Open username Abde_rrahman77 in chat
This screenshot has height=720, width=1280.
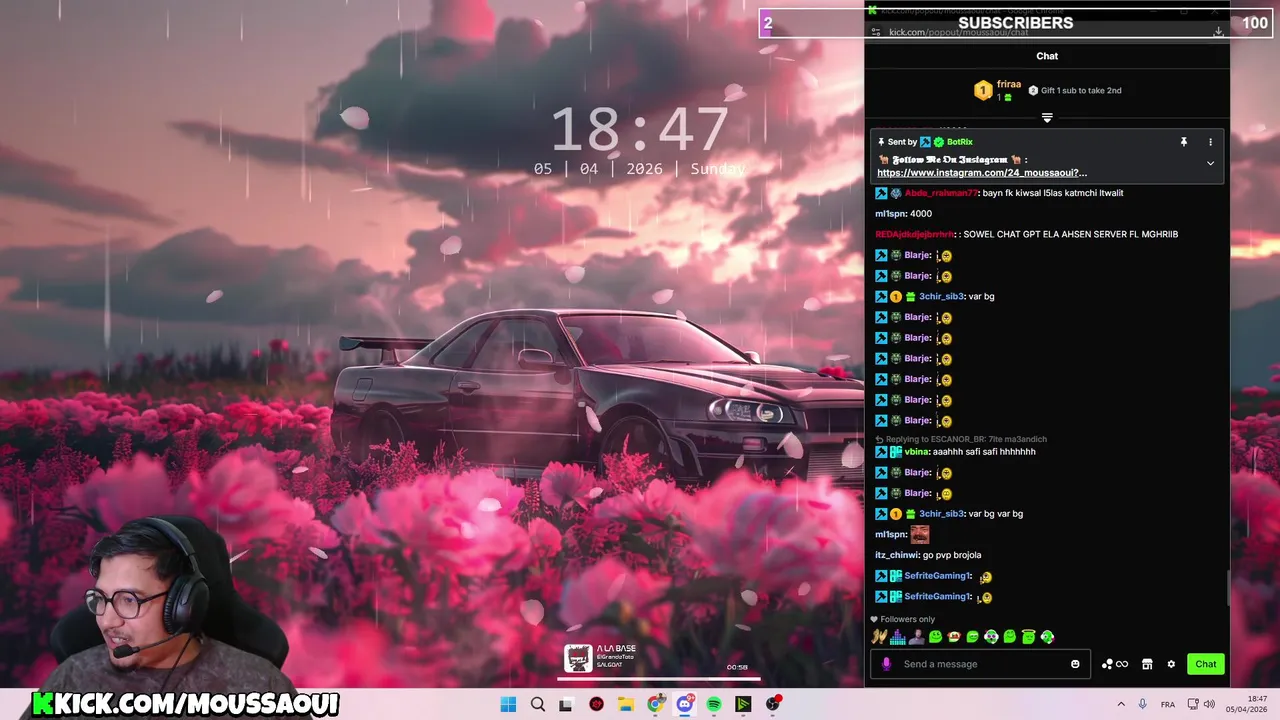pyautogui.click(x=941, y=193)
